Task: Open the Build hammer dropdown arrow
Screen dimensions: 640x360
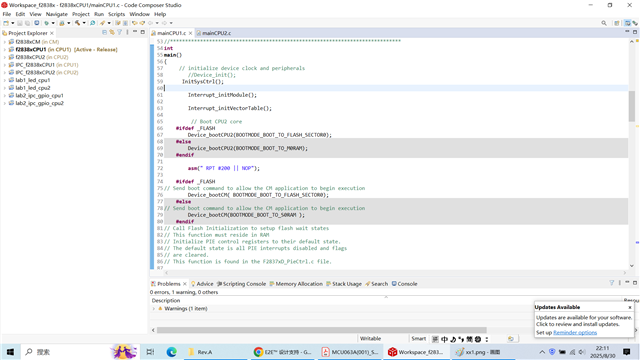Action: [x=84, y=23]
